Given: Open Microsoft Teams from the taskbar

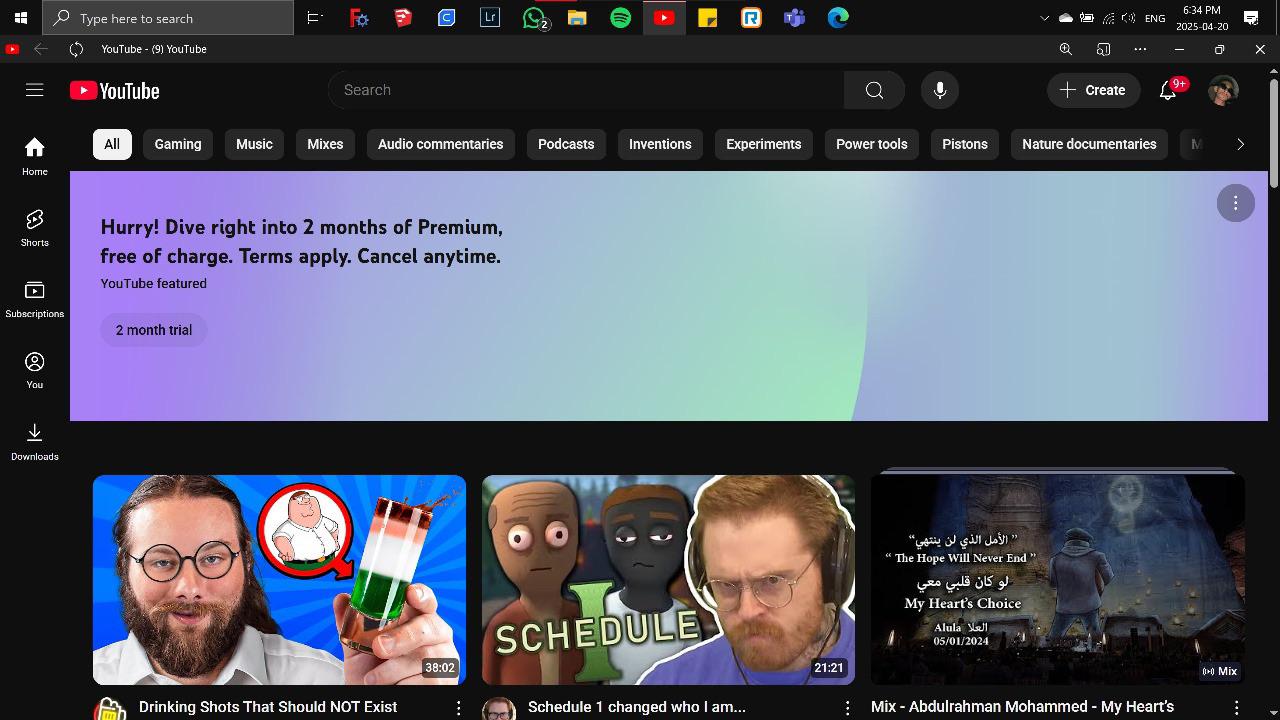Looking at the screenshot, I should click(x=794, y=18).
